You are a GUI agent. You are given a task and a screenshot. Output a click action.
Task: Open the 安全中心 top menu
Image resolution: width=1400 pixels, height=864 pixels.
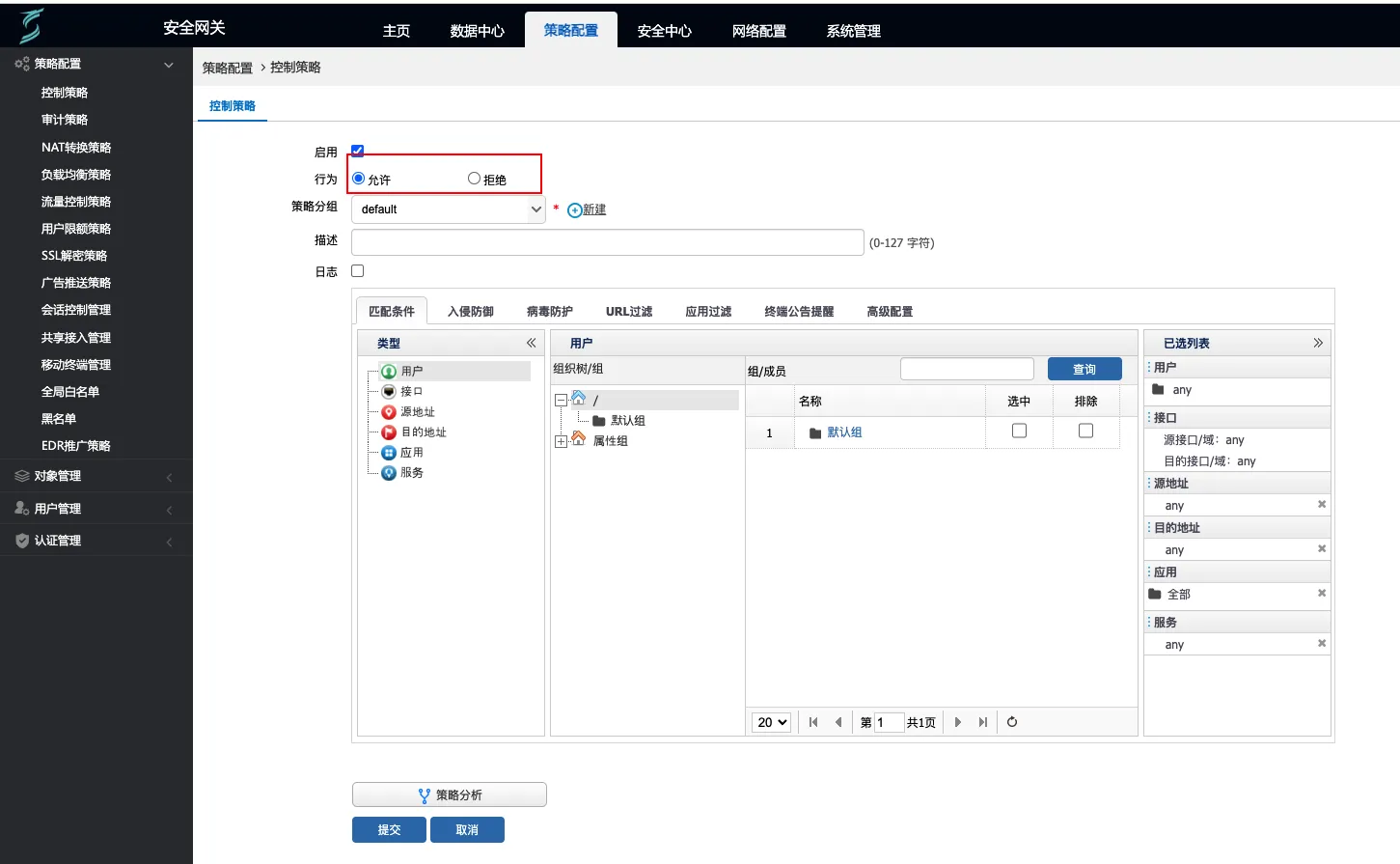[x=664, y=31]
